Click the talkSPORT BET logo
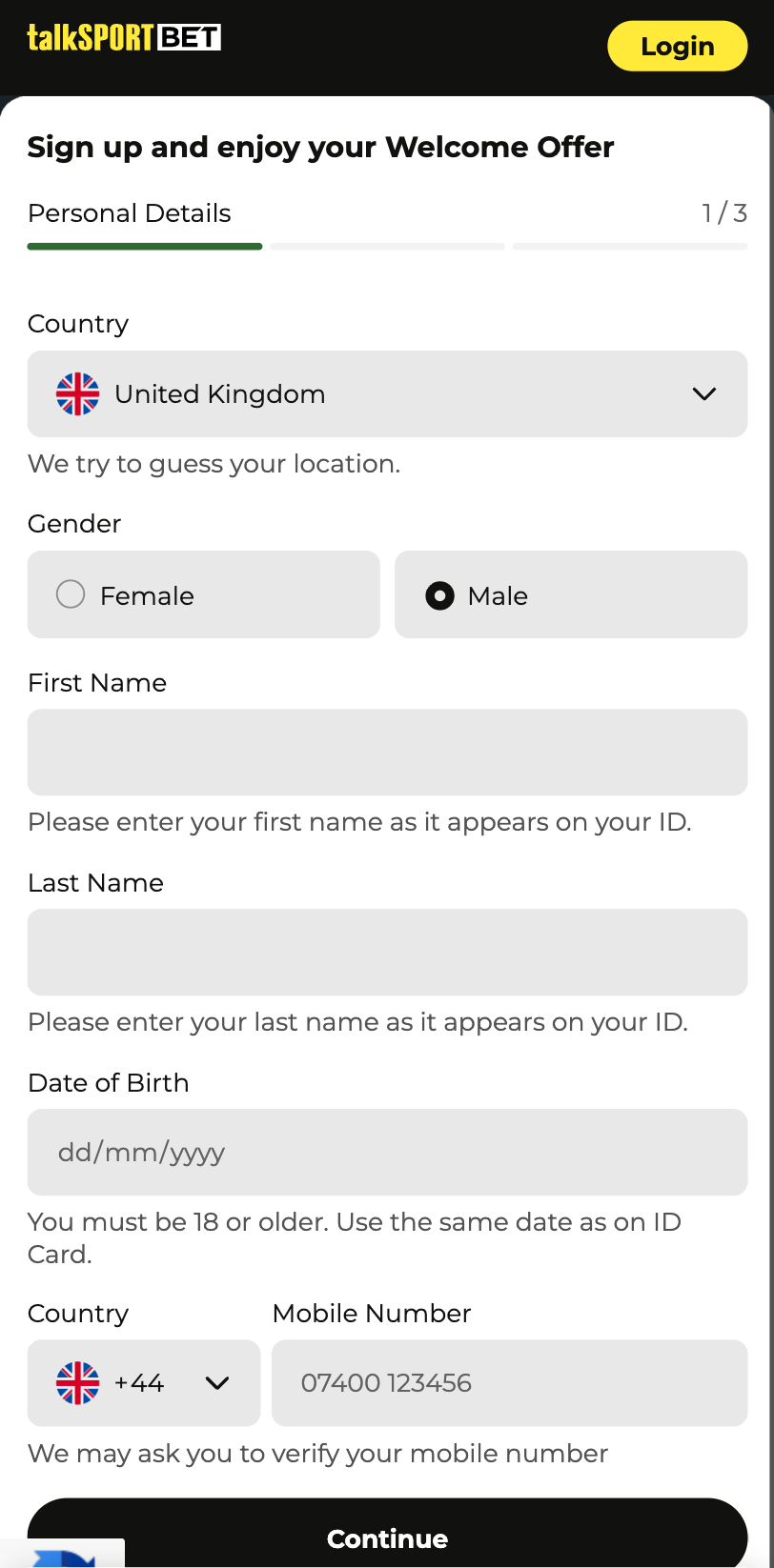Image resolution: width=774 pixels, height=1568 pixels. pyautogui.click(x=124, y=38)
